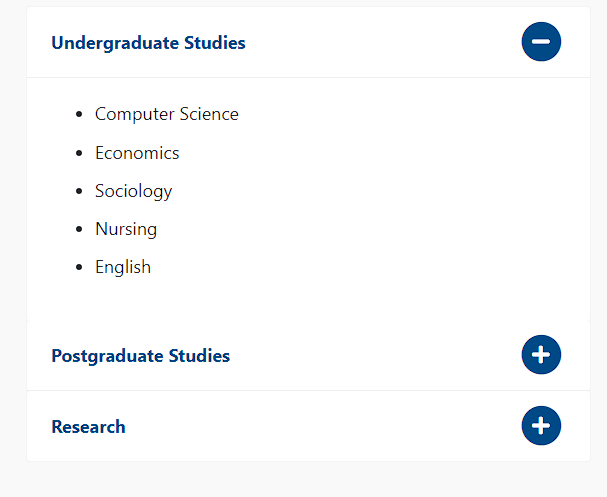
Task: Click the bullet point next to Nursing
Action: pos(79,229)
